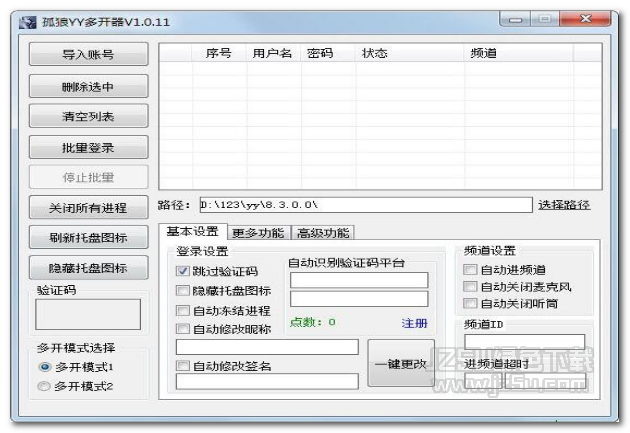Enable 自动关闭听筒 checkbox
Image resolution: width=630 pixels, height=433 pixels.
[470, 304]
